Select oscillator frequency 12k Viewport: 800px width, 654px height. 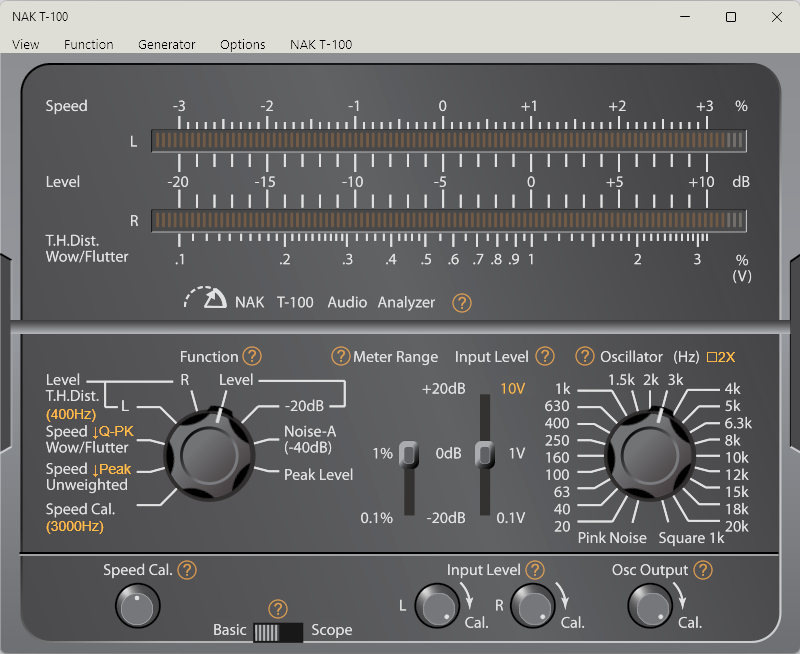[x=737, y=475]
